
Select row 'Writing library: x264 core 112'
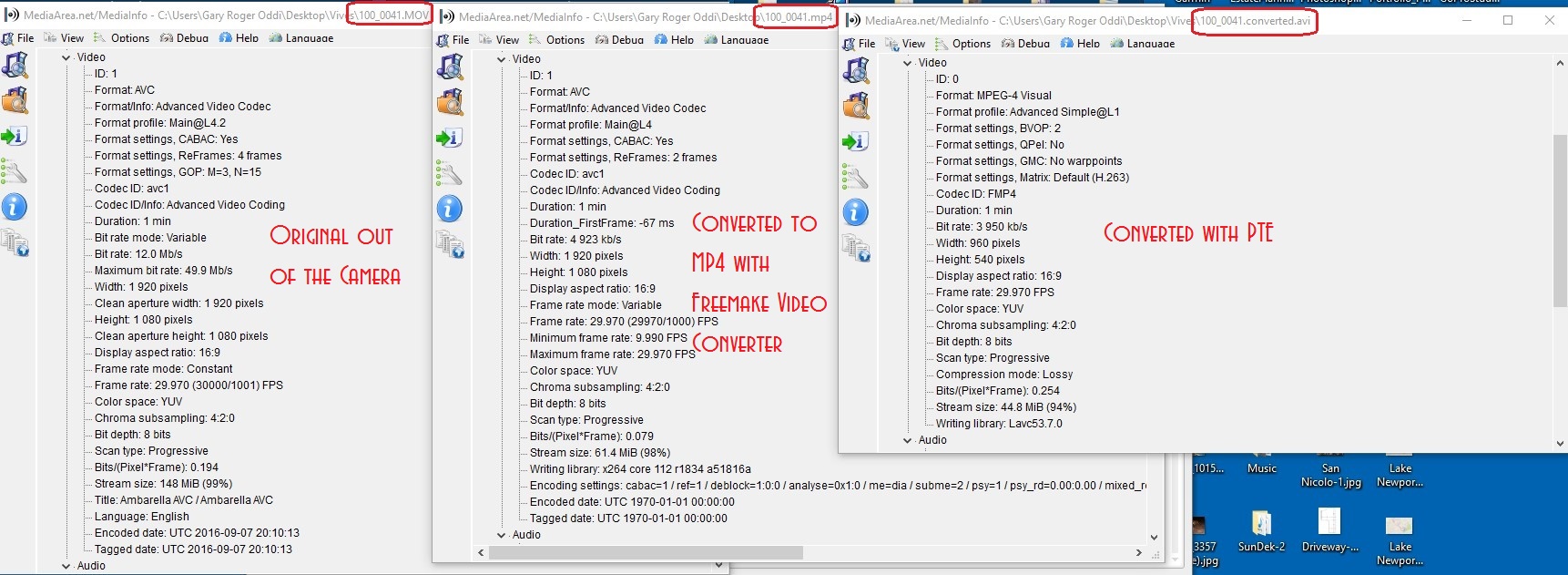(640, 469)
